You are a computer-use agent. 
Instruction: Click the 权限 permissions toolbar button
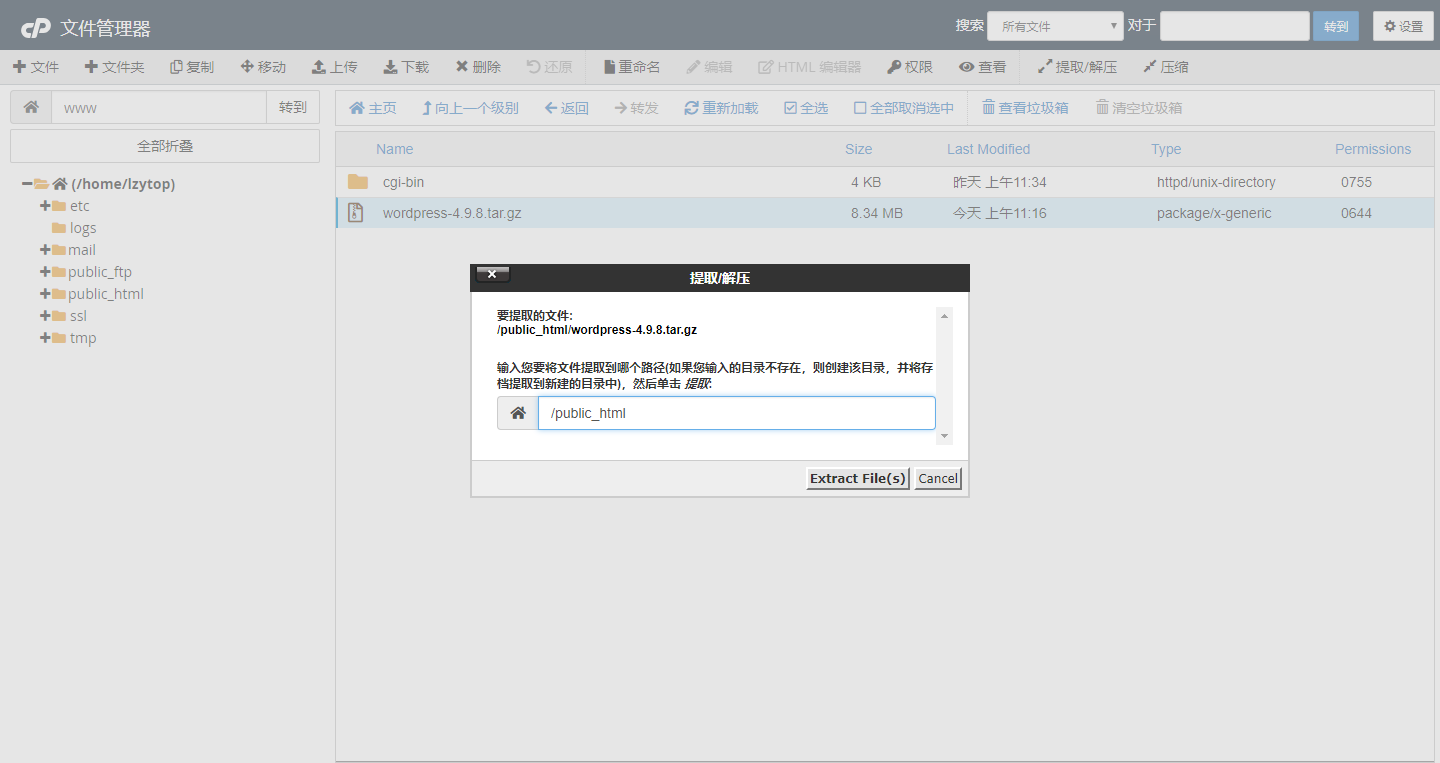[910, 67]
